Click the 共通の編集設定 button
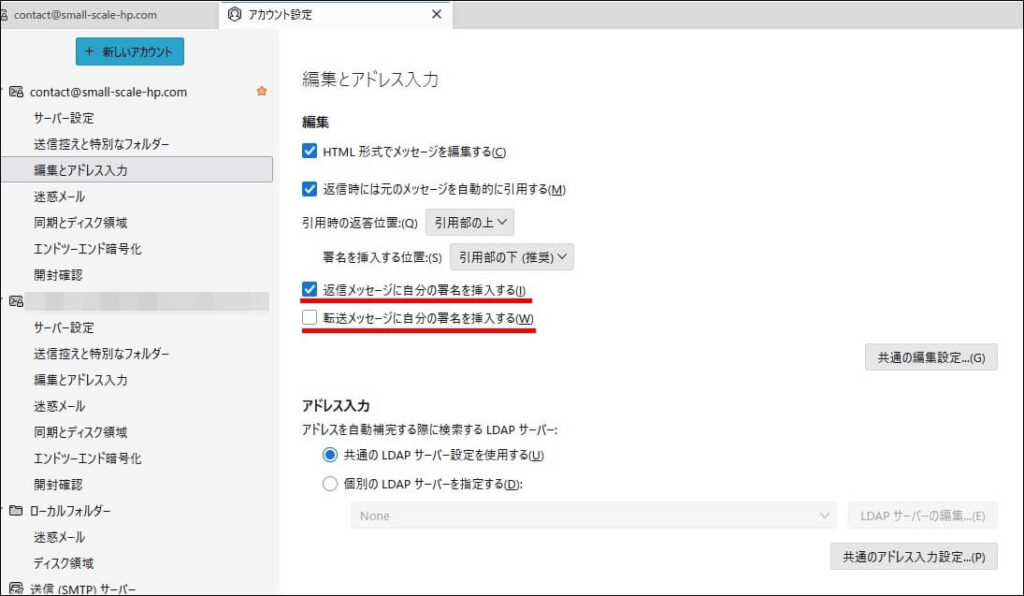This screenshot has width=1024, height=596. pyautogui.click(x=930, y=357)
